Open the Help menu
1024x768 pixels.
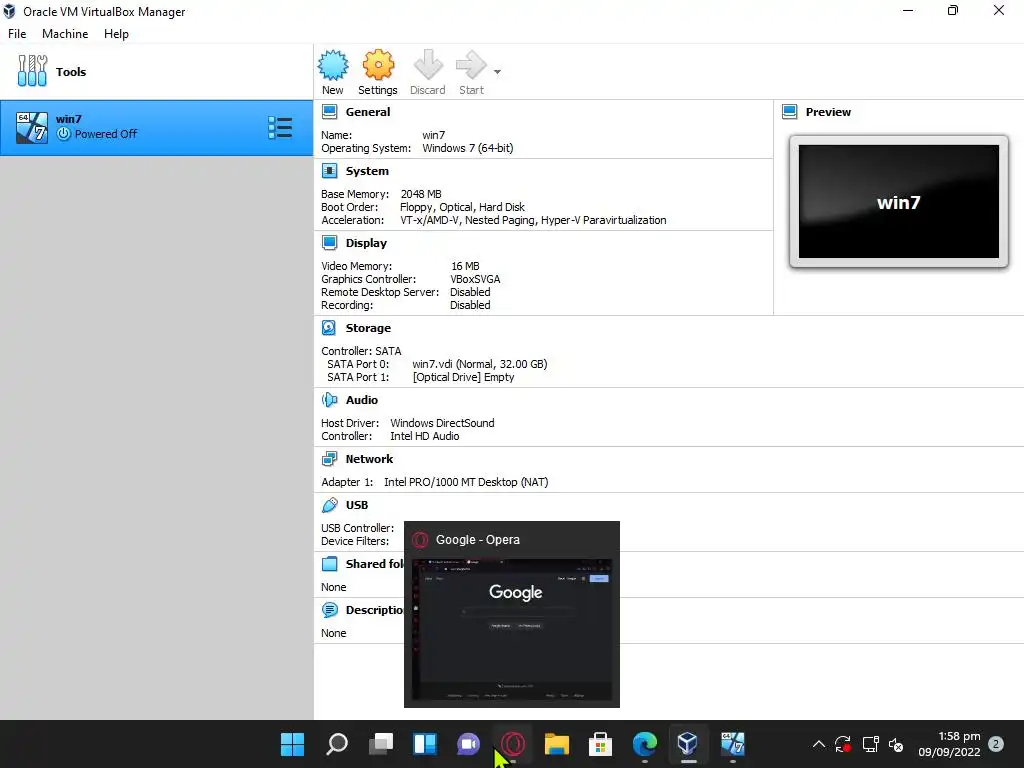tap(116, 34)
